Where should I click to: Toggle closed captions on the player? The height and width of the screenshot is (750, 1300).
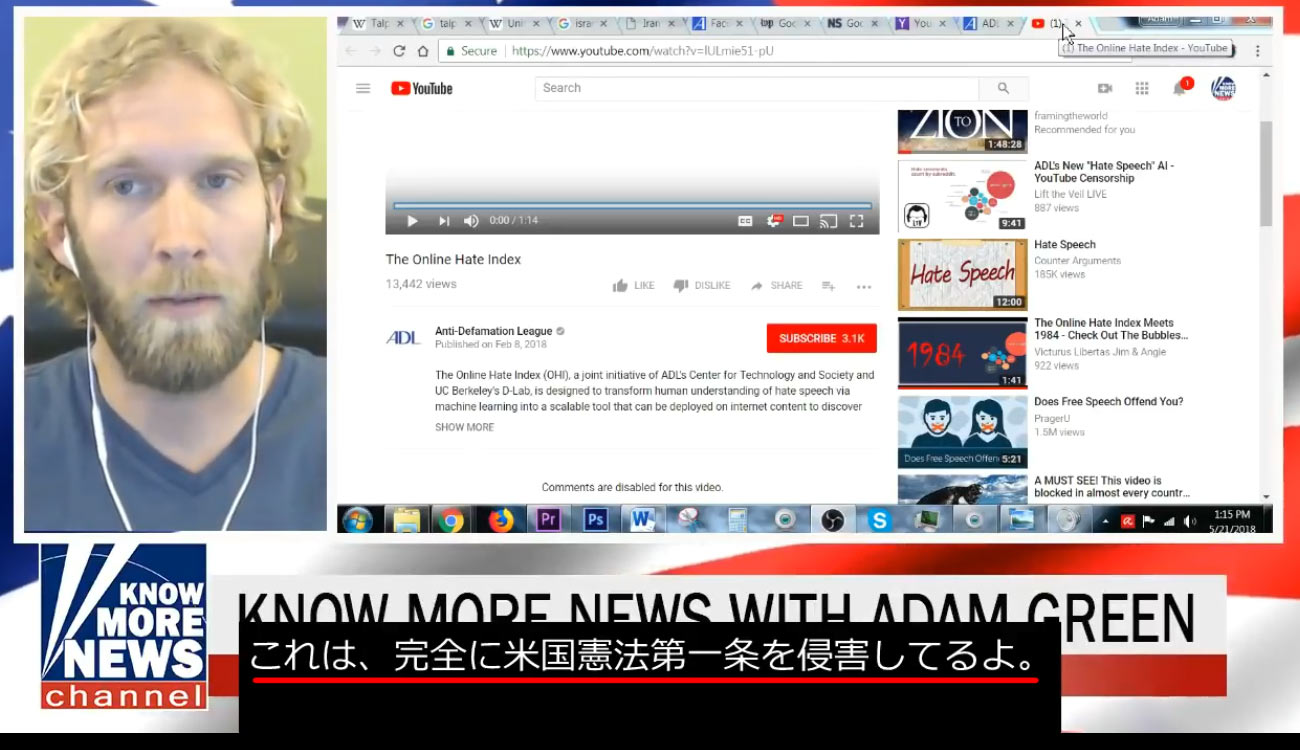[745, 221]
